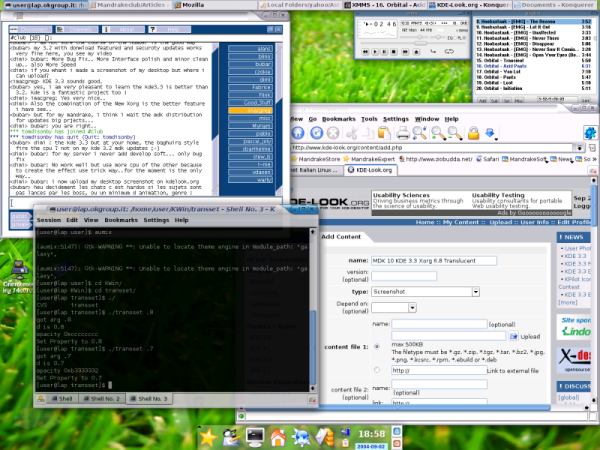Screen dimensions: 600x450
Task: Open the Depend on dropdown
Action: click(x=412, y=308)
